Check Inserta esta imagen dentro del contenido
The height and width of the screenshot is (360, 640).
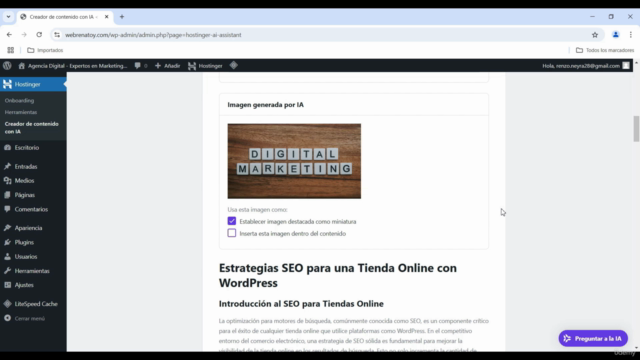[231, 233]
